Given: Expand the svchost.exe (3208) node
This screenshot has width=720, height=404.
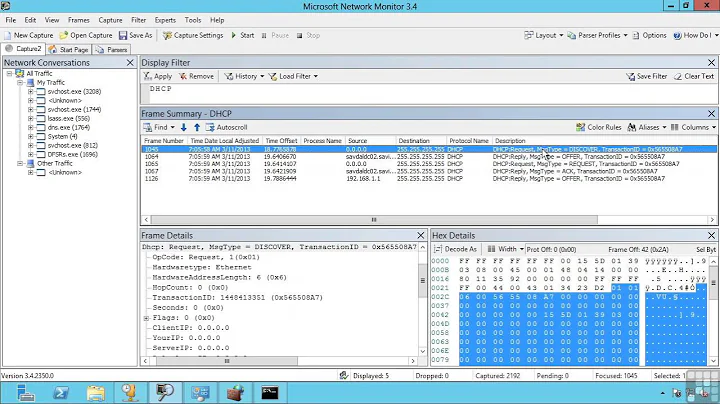Looking at the screenshot, I should click(x=31, y=91).
